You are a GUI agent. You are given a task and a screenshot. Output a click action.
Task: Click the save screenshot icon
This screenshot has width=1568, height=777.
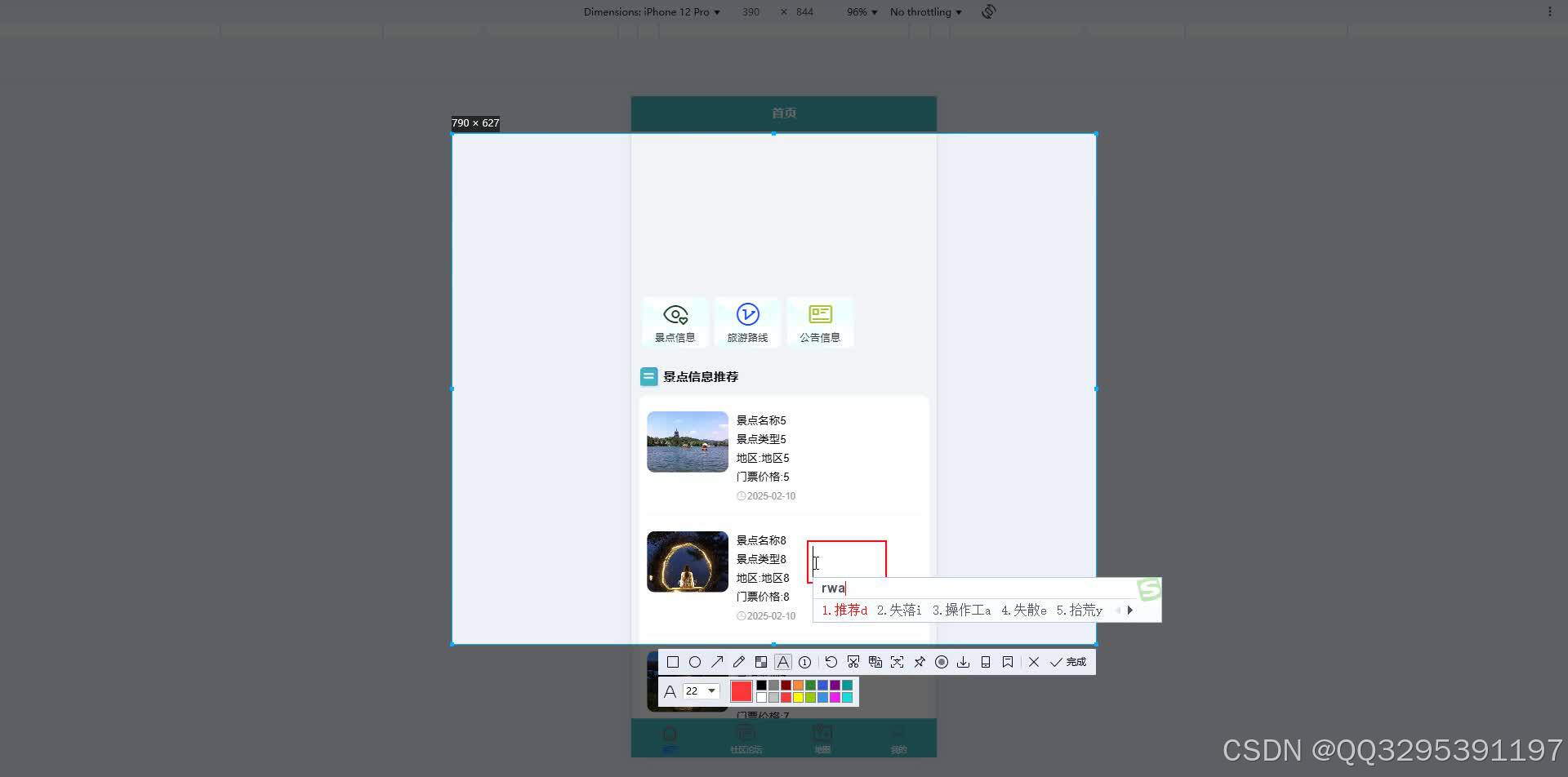pos(964,662)
